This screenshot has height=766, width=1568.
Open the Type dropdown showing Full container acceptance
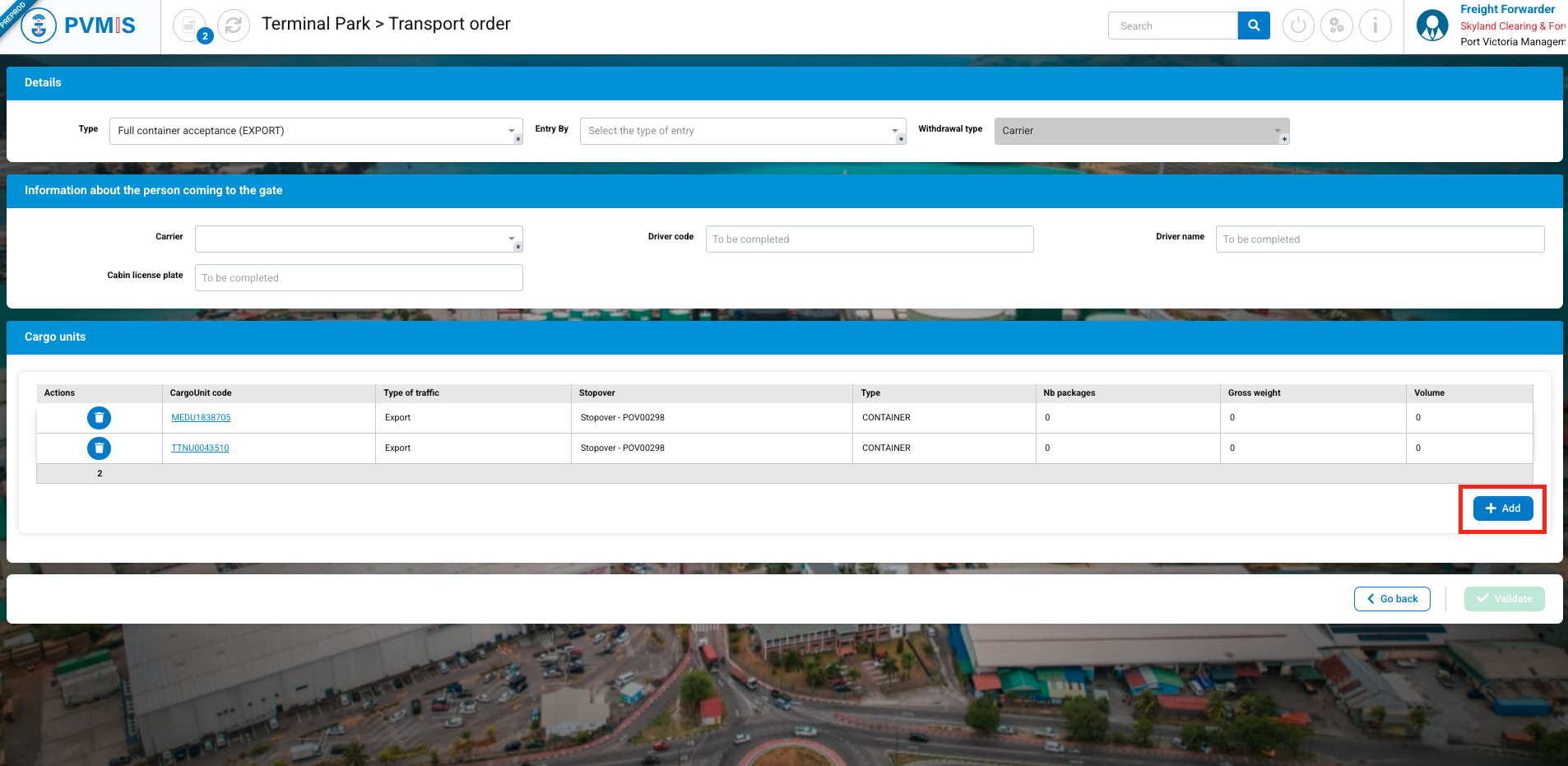tap(315, 131)
